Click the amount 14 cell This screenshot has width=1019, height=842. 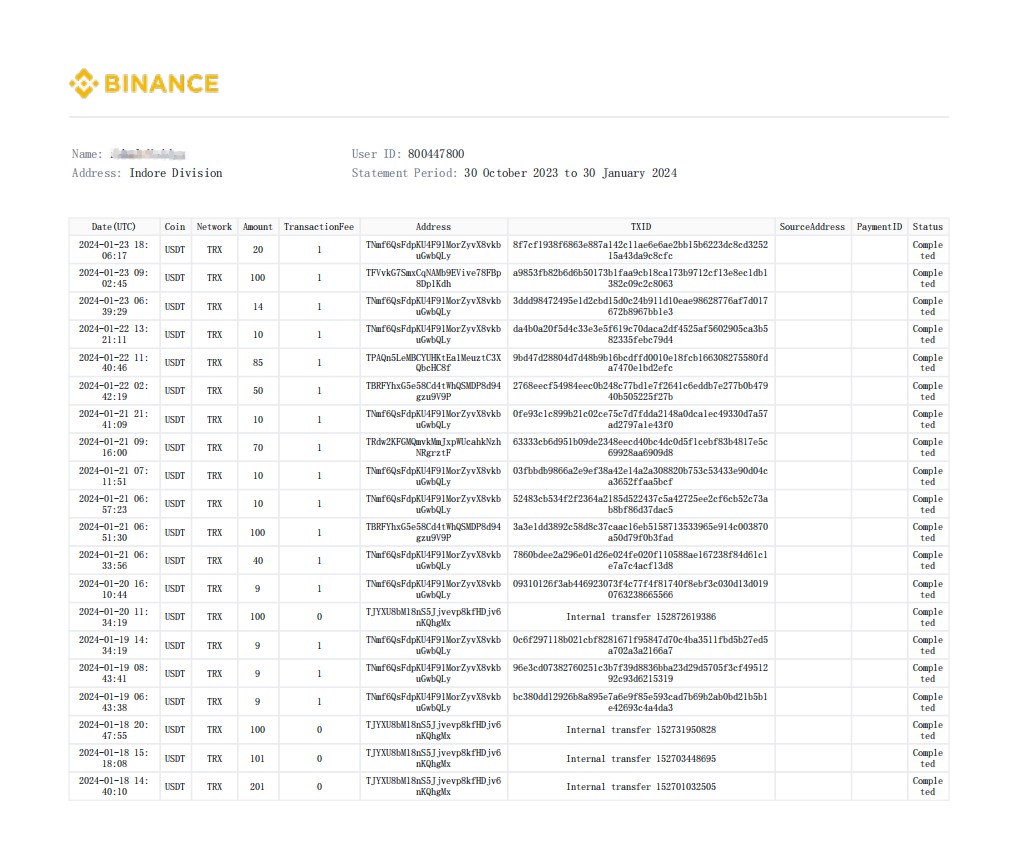(x=258, y=307)
